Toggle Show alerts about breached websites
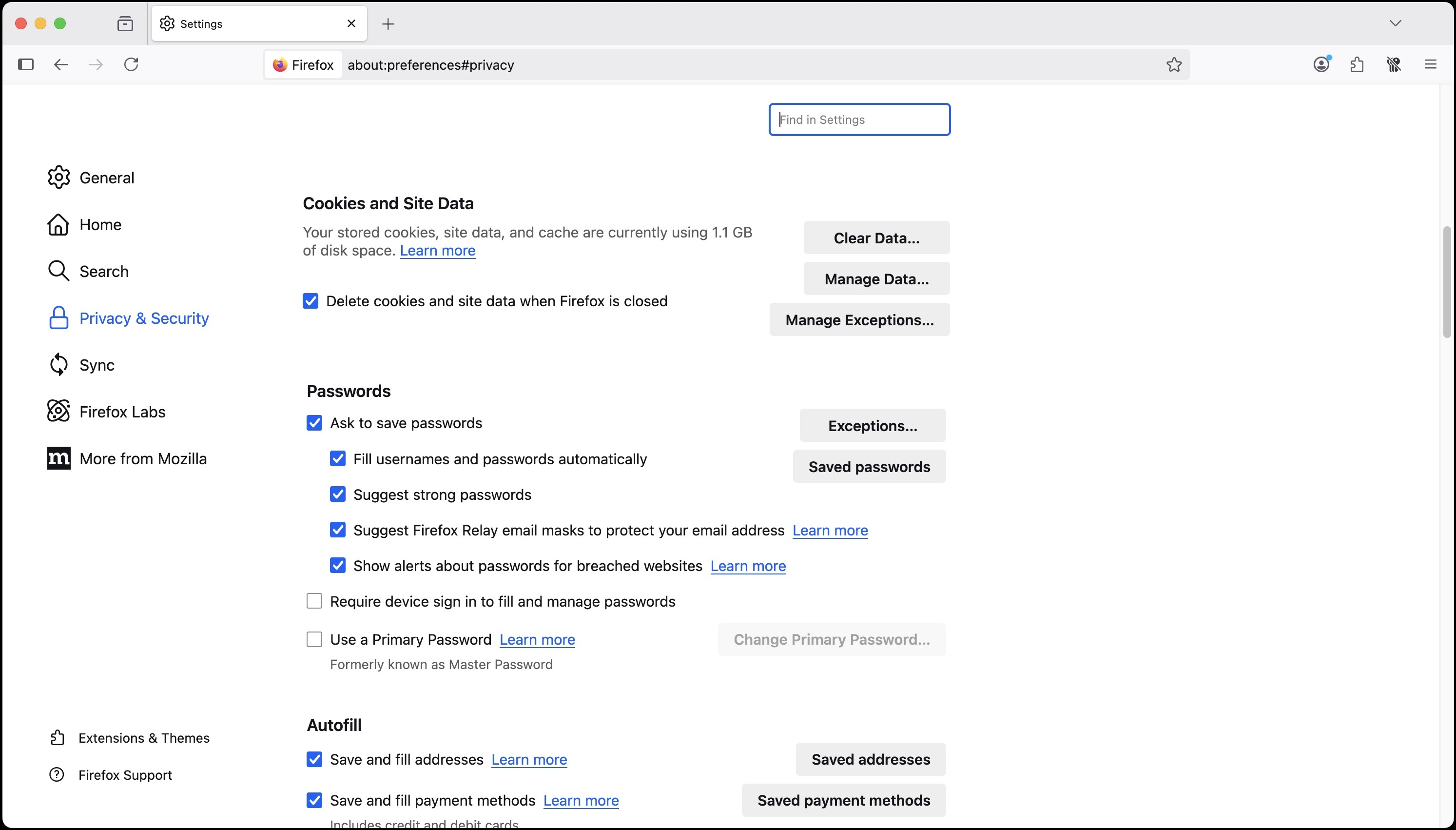The width and height of the screenshot is (1456, 830). point(338,566)
